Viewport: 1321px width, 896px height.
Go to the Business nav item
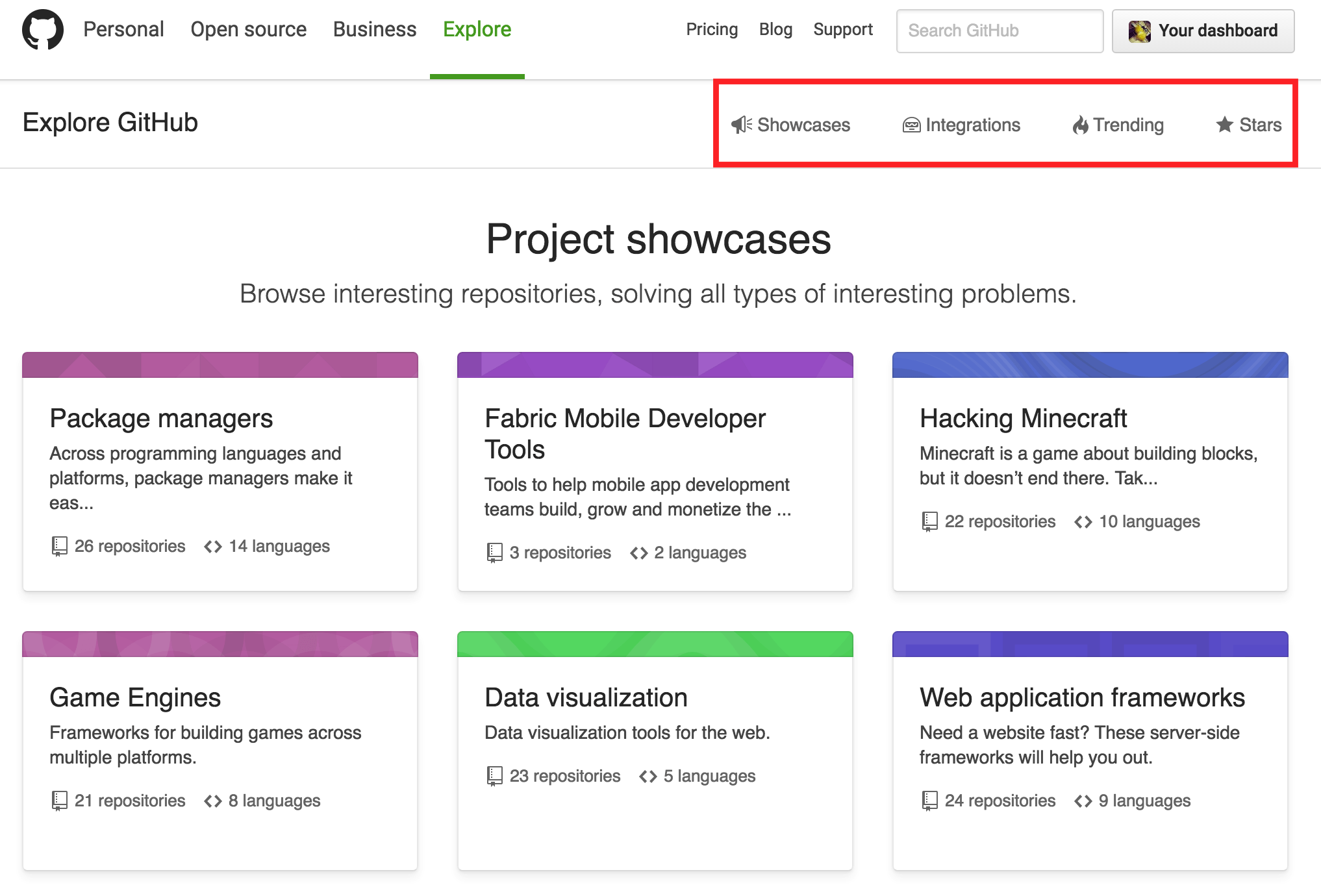[375, 29]
